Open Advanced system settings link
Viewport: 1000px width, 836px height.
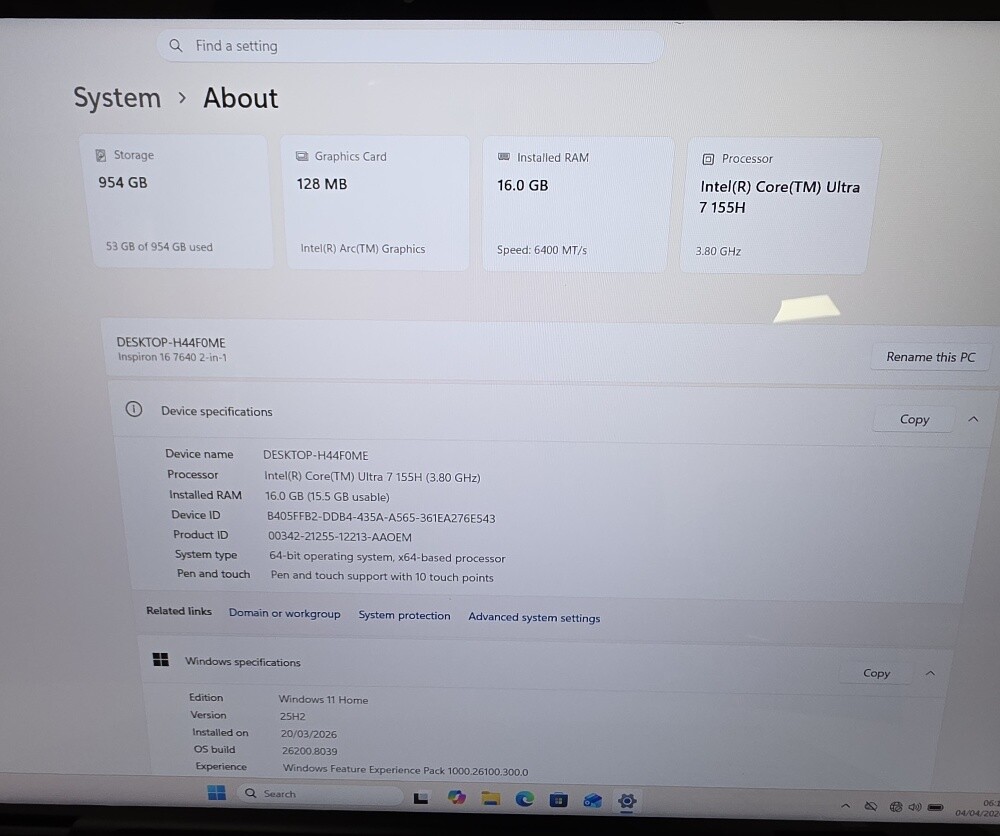pos(534,617)
